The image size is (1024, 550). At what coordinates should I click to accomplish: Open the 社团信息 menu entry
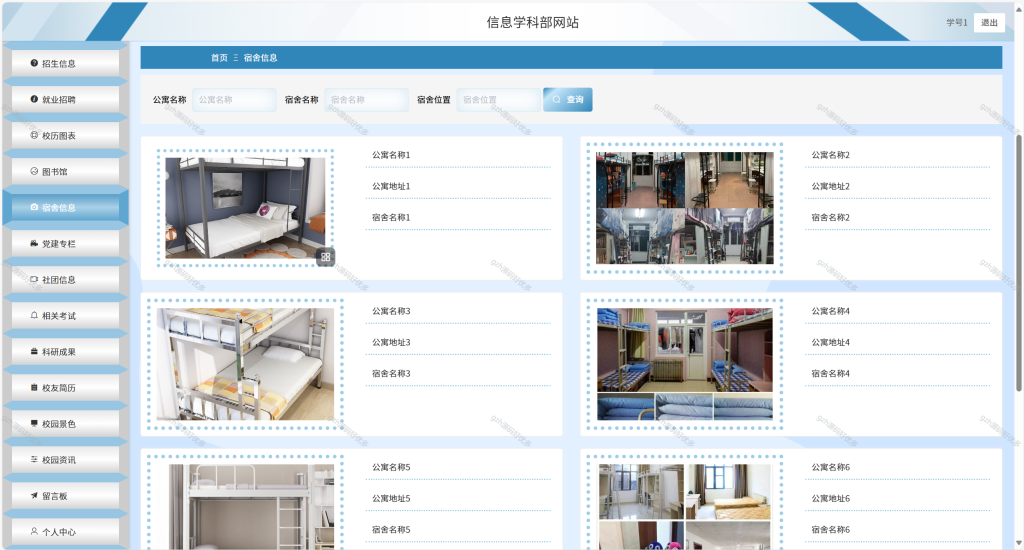[65, 279]
